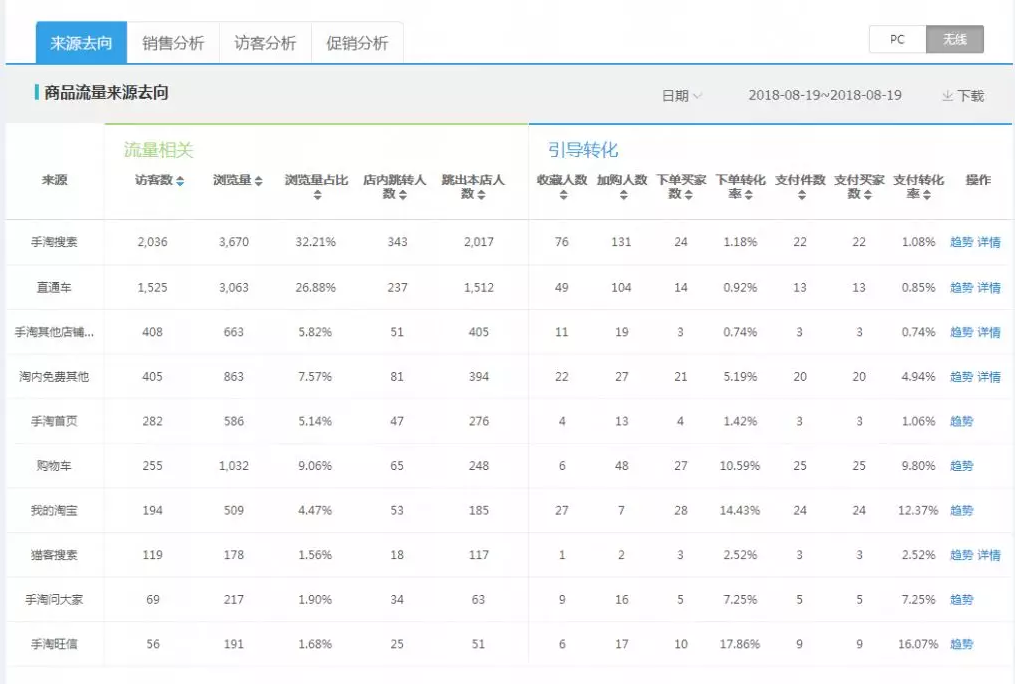The image size is (1015, 684).
Task: Open 详情 for 猫客搜索 row
Action: 988,555
